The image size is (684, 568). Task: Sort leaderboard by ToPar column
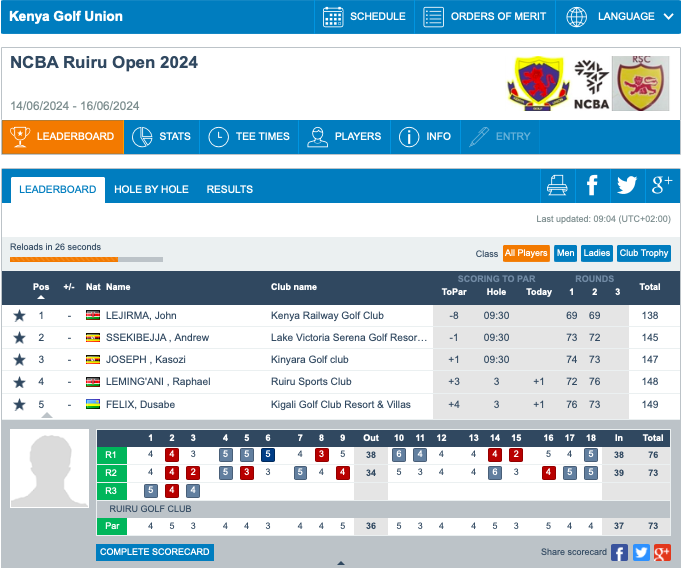point(454,292)
